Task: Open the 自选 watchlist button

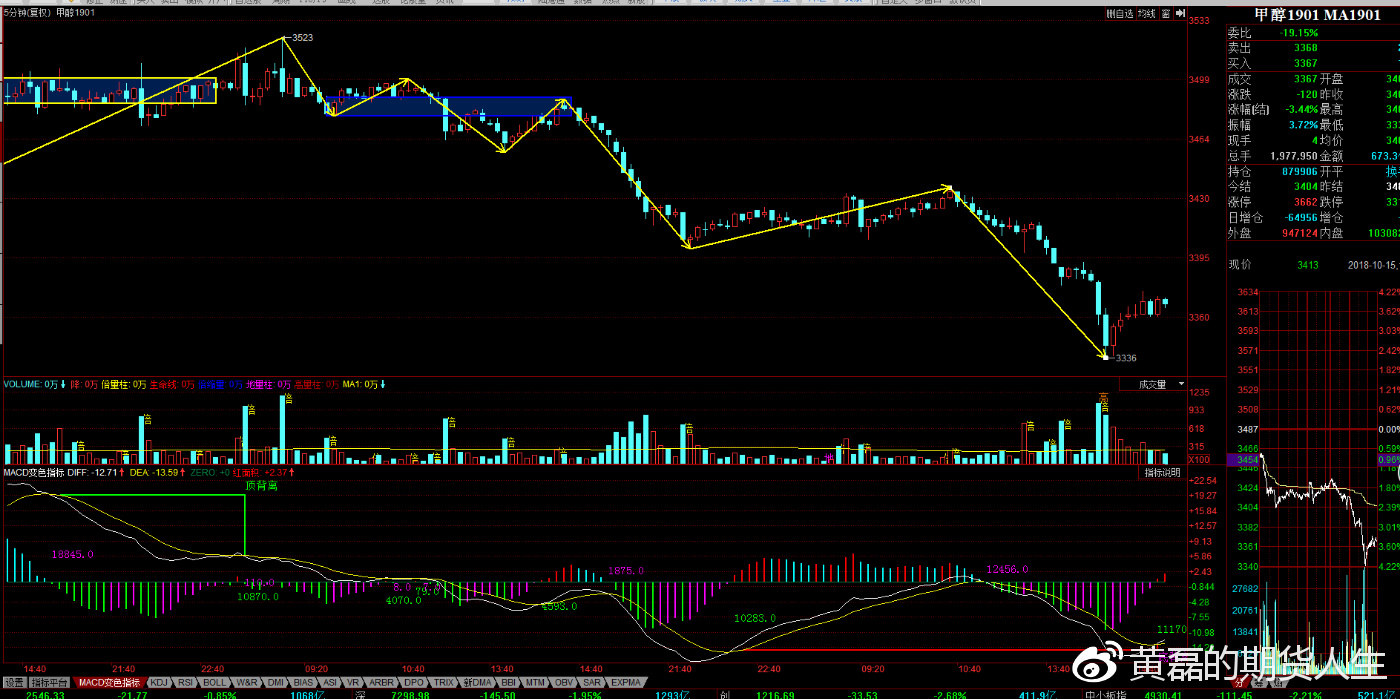Action: [1121, 13]
